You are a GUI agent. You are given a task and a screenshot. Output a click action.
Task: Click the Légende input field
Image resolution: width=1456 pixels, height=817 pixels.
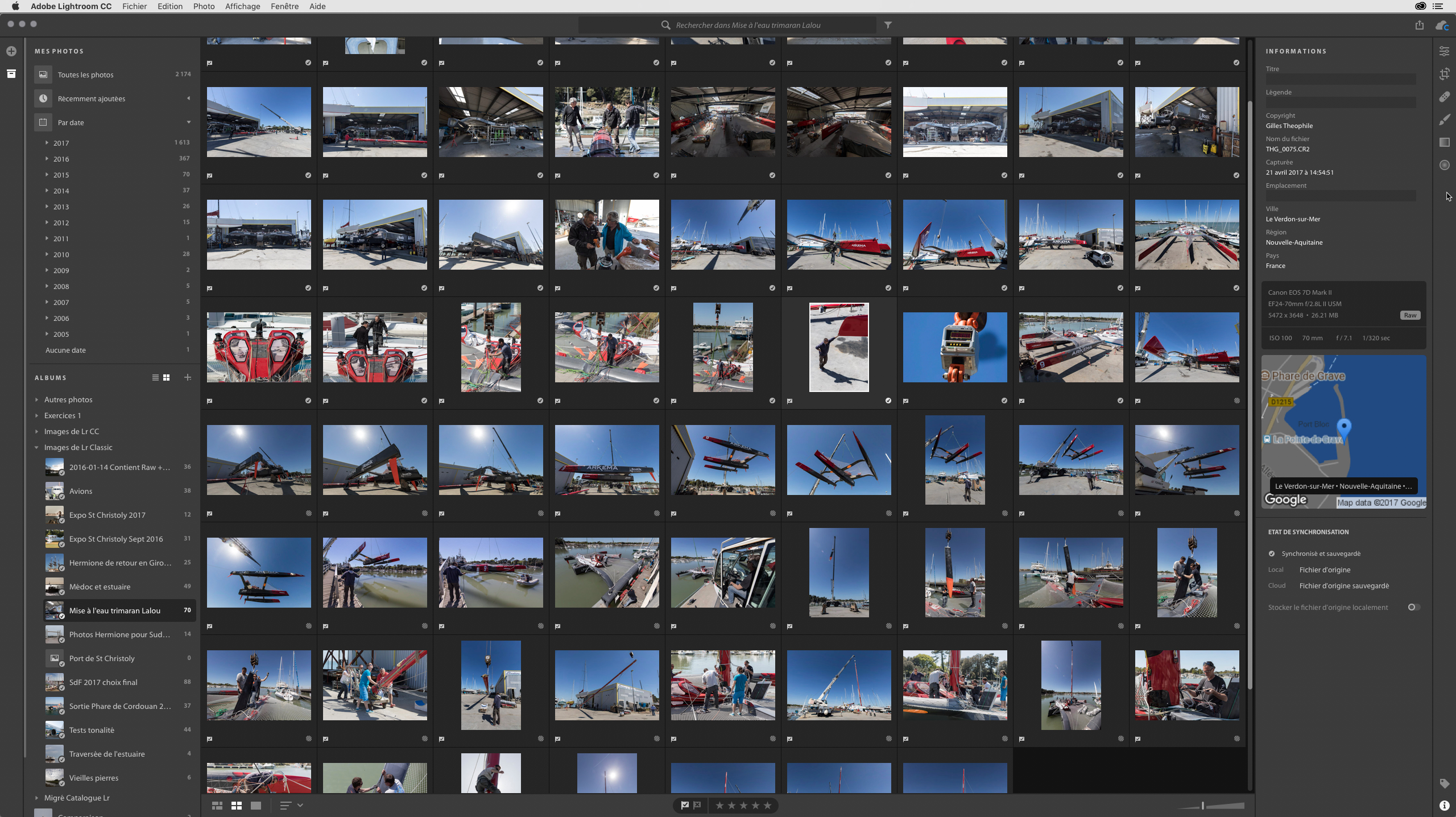click(1341, 102)
